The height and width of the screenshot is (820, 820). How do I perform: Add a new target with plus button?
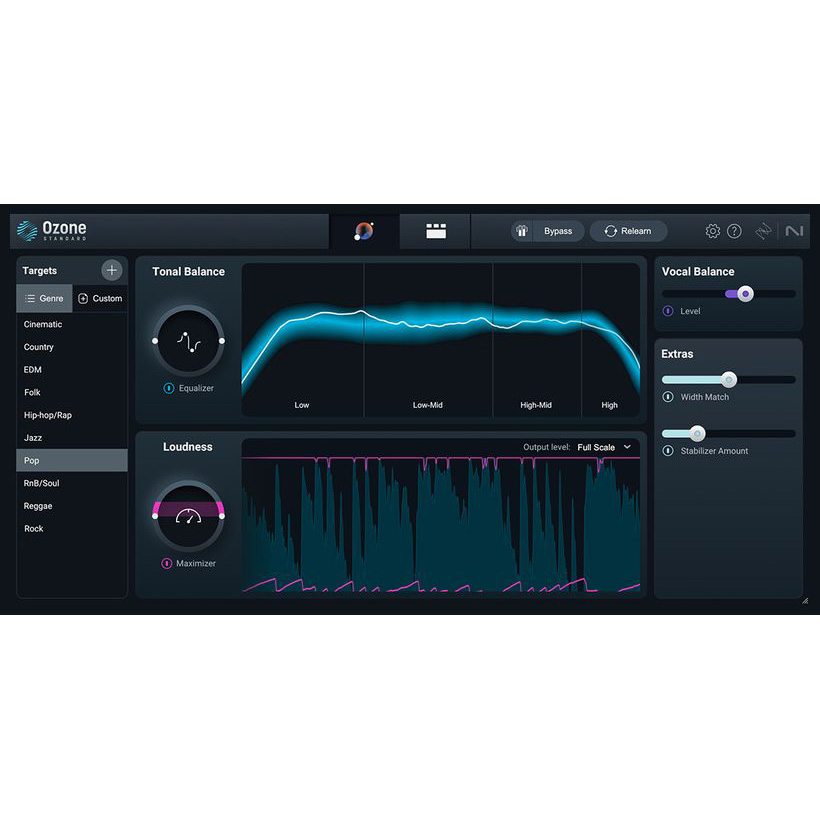point(111,270)
